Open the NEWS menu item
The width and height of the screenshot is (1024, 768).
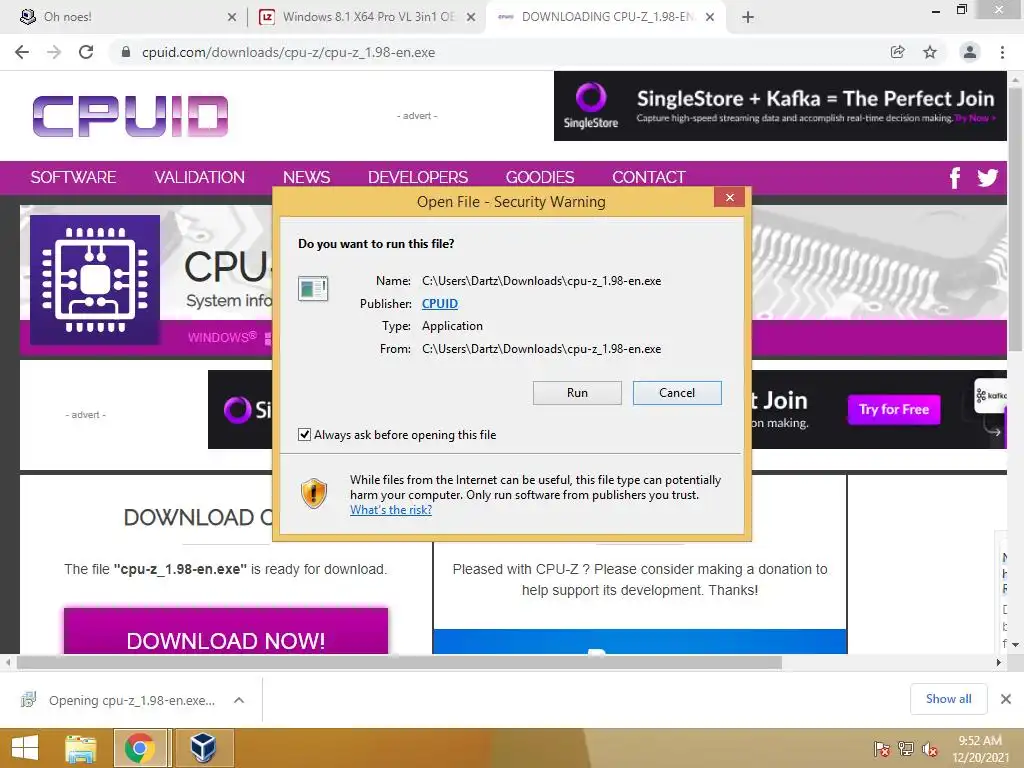306,178
